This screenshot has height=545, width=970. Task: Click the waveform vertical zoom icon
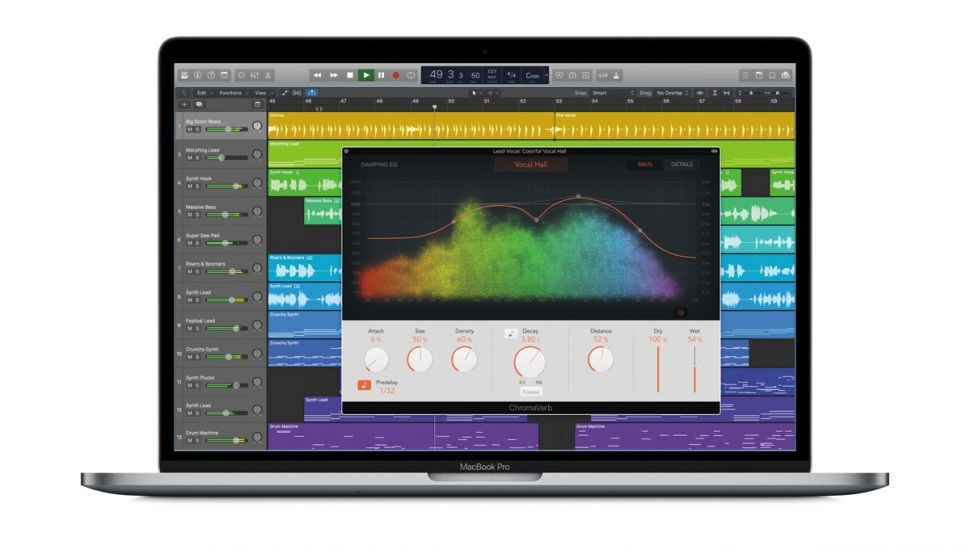(700, 93)
